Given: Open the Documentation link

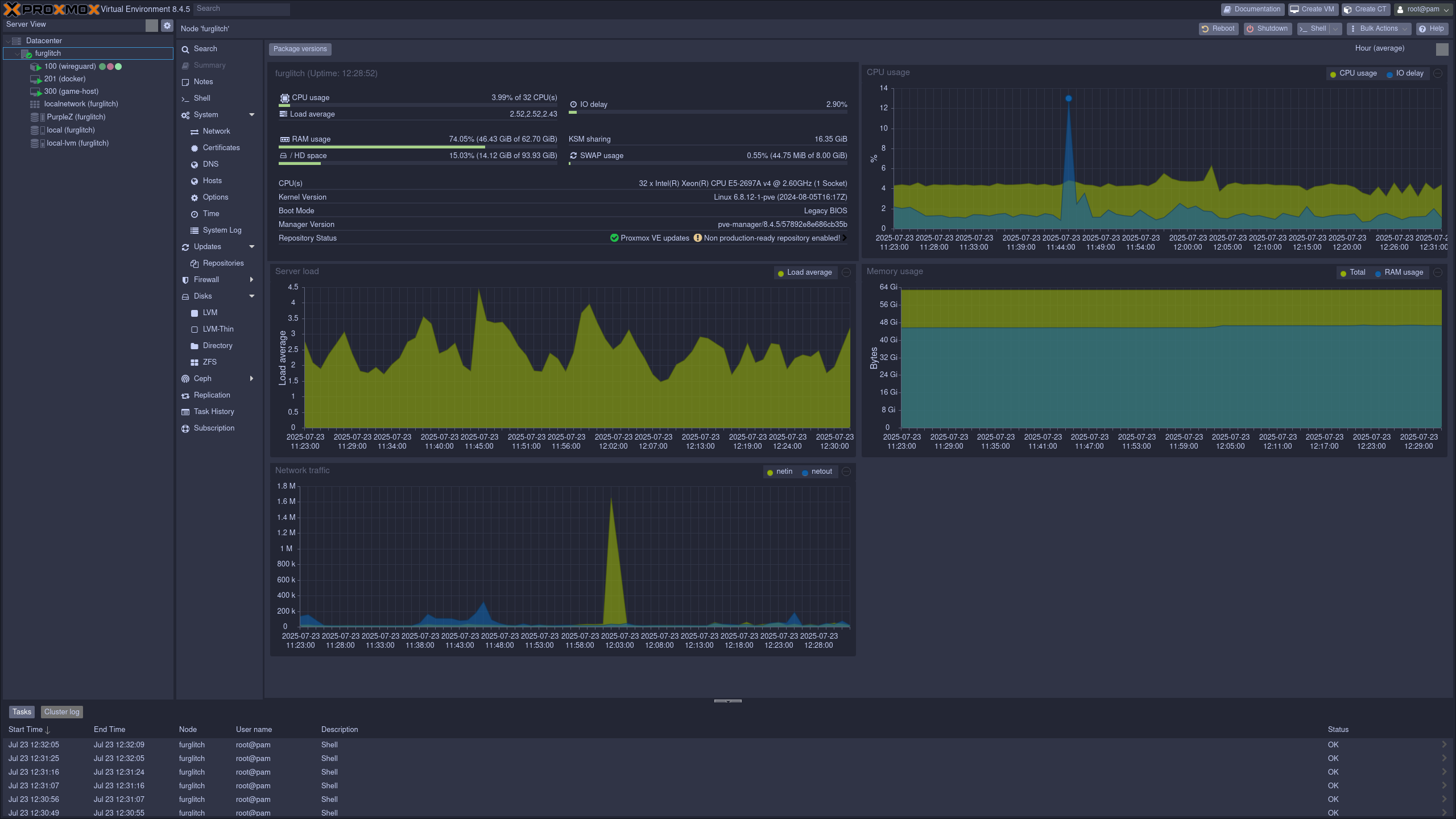Looking at the screenshot, I should pos(1252,9).
